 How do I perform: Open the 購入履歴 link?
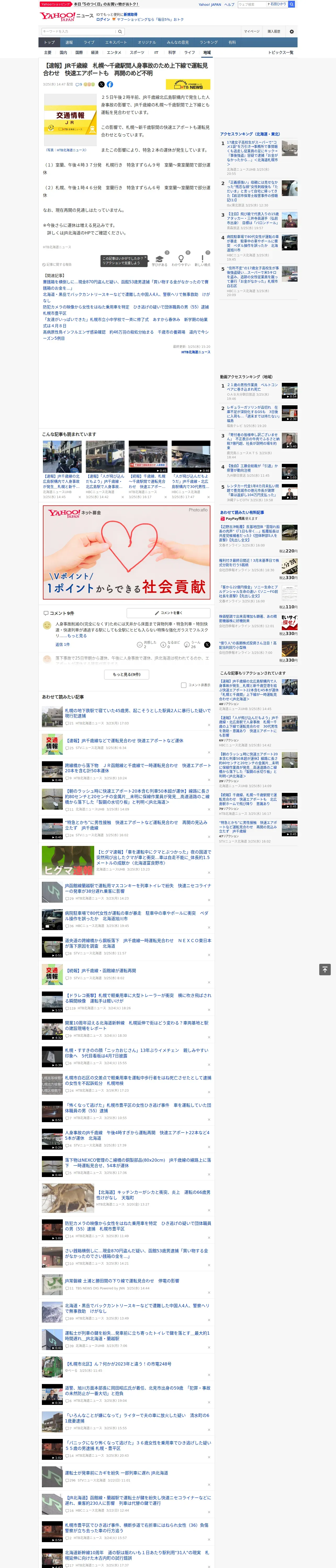click(274, 32)
